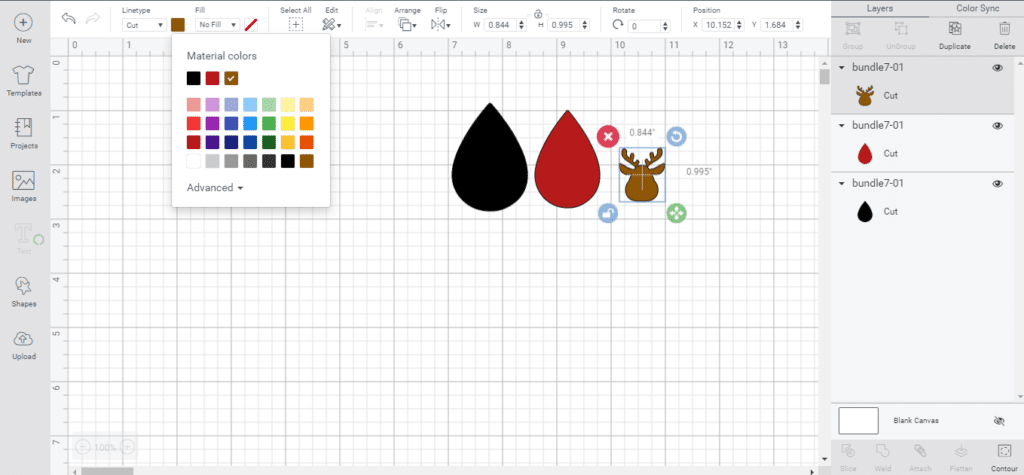This screenshot has width=1024, height=475.
Task: Expand the Advanced color options
Action: pyautogui.click(x=215, y=187)
